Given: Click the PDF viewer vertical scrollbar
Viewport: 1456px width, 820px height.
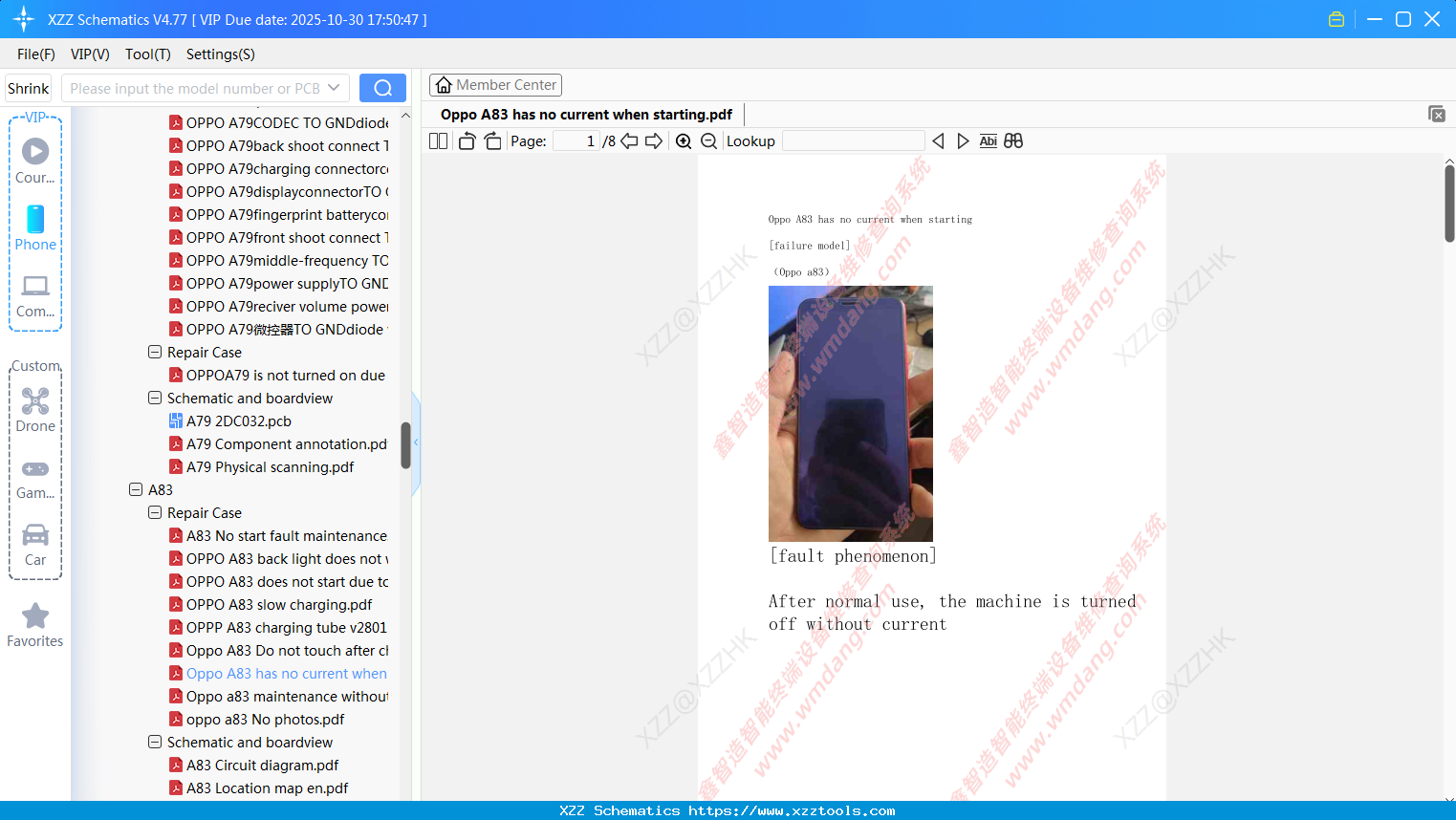Looking at the screenshot, I should [x=1449, y=203].
